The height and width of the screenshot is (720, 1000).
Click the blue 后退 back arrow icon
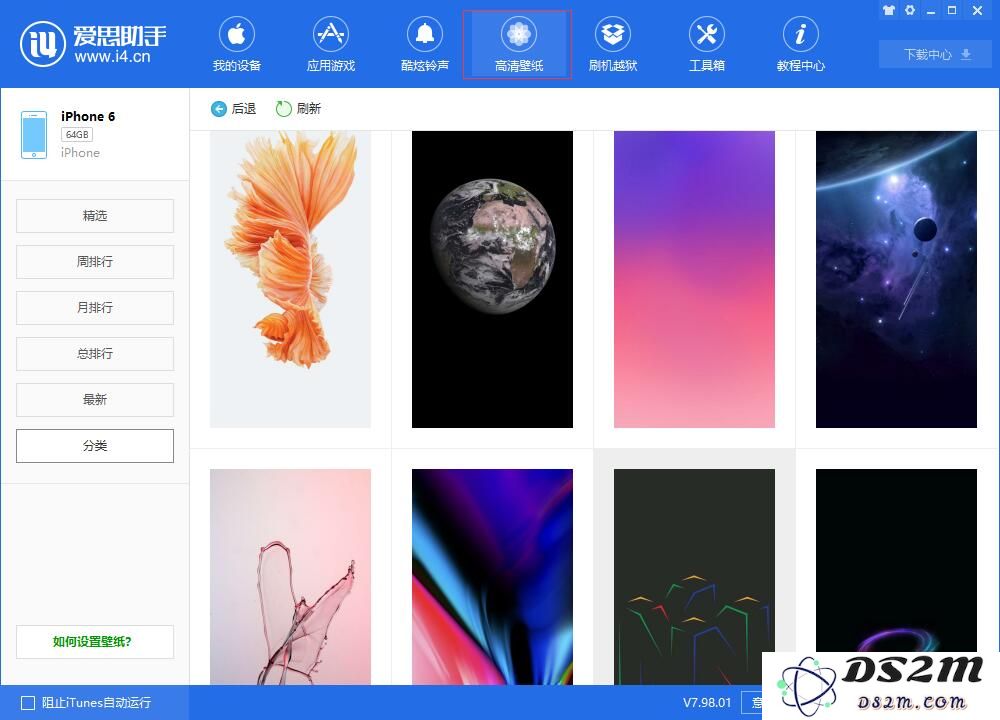click(219, 109)
